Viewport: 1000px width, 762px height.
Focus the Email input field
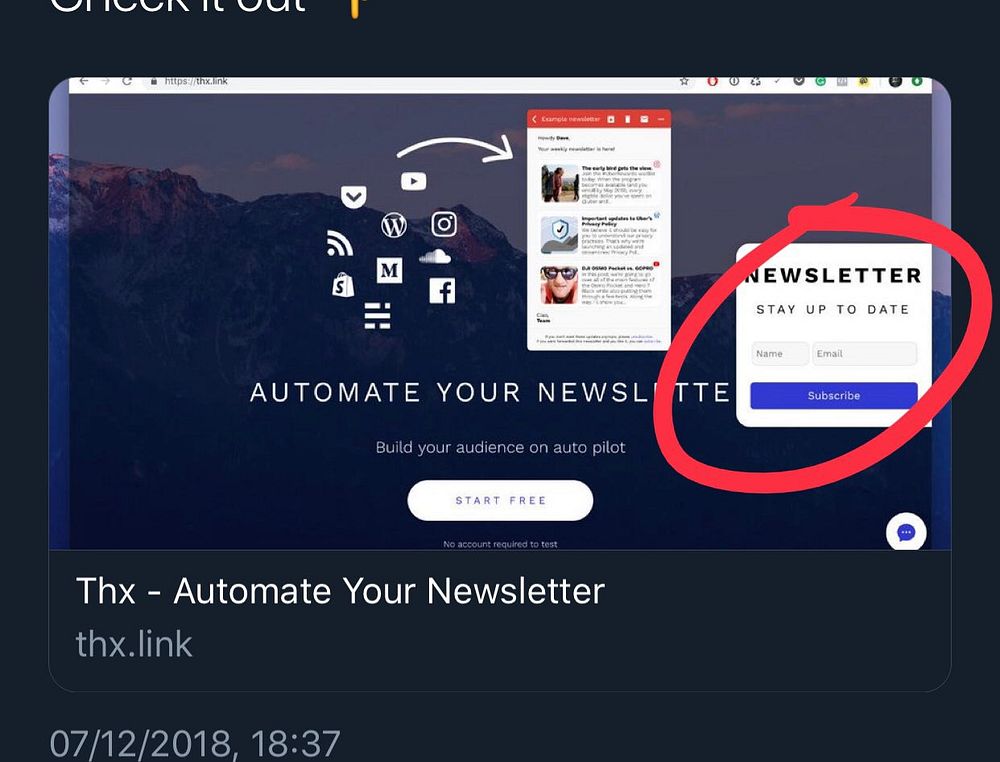(x=864, y=353)
